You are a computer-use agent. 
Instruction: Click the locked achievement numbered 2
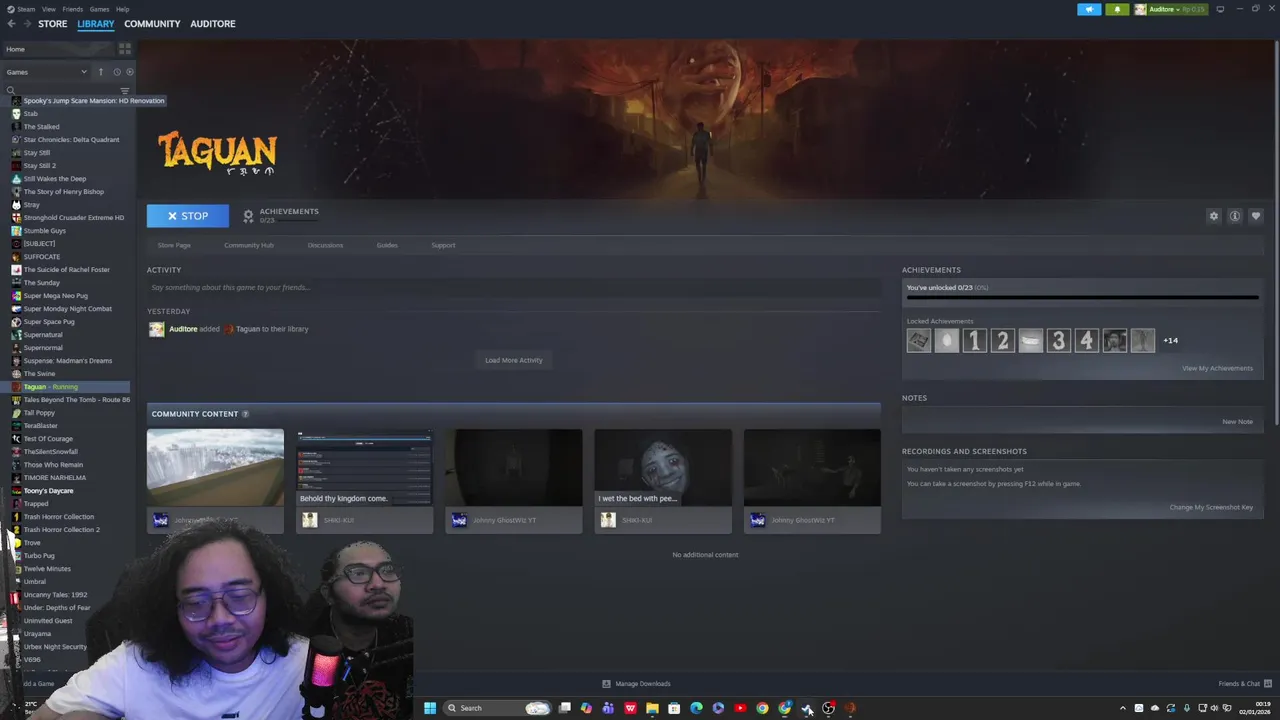pyautogui.click(x=1003, y=341)
